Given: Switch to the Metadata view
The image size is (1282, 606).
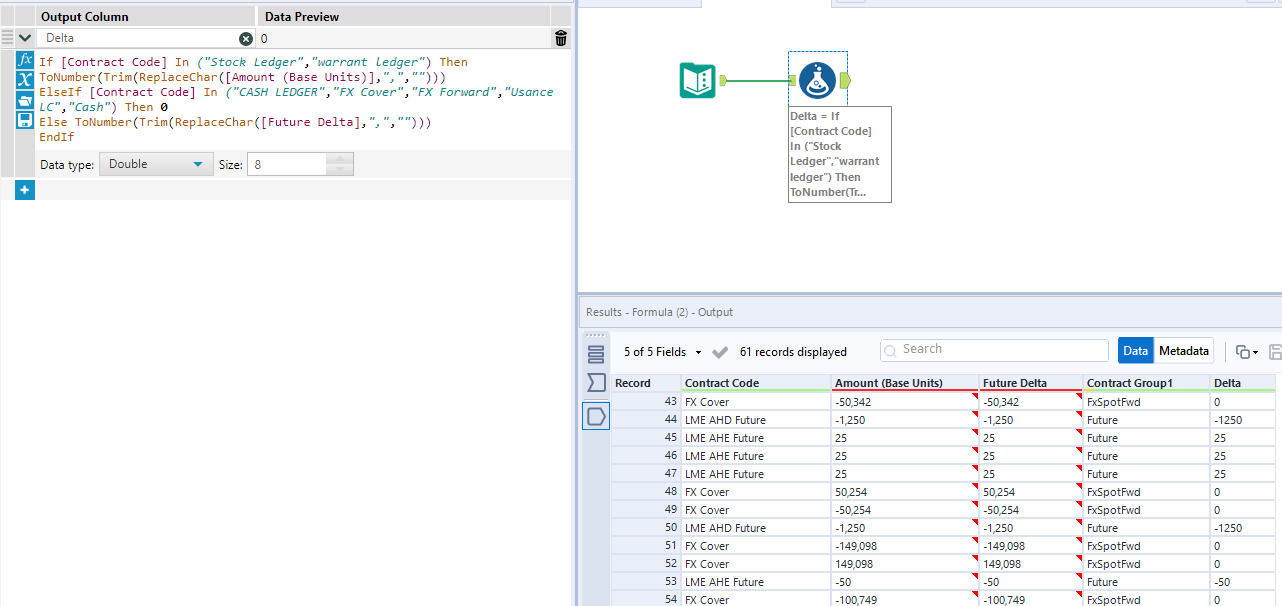Looking at the screenshot, I should click(x=1183, y=351).
